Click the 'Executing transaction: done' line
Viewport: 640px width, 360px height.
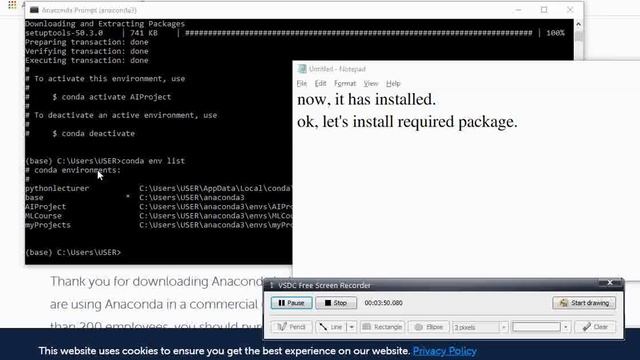tap(87, 60)
